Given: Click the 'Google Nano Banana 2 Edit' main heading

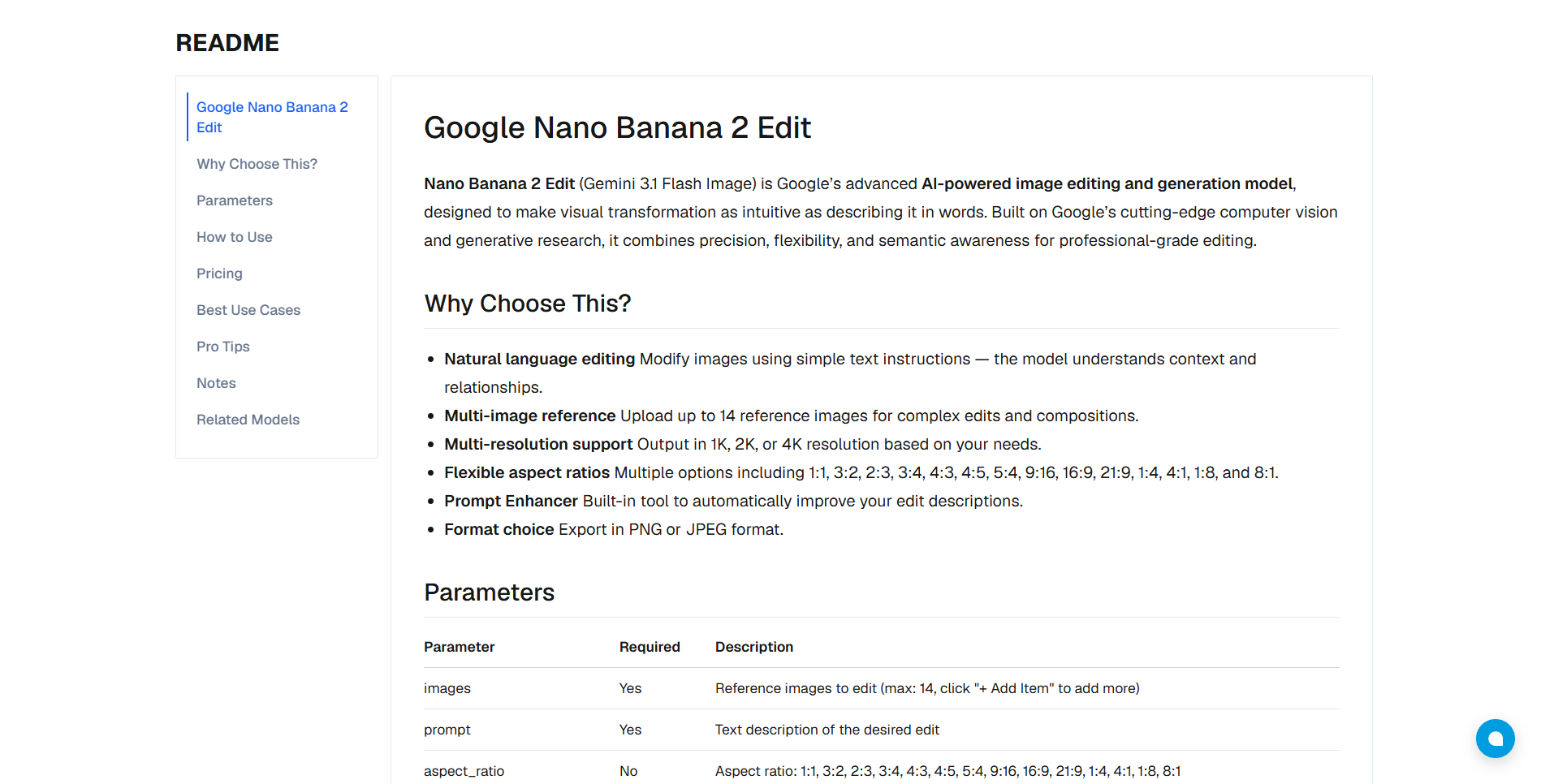Looking at the screenshot, I should click(x=617, y=127).
